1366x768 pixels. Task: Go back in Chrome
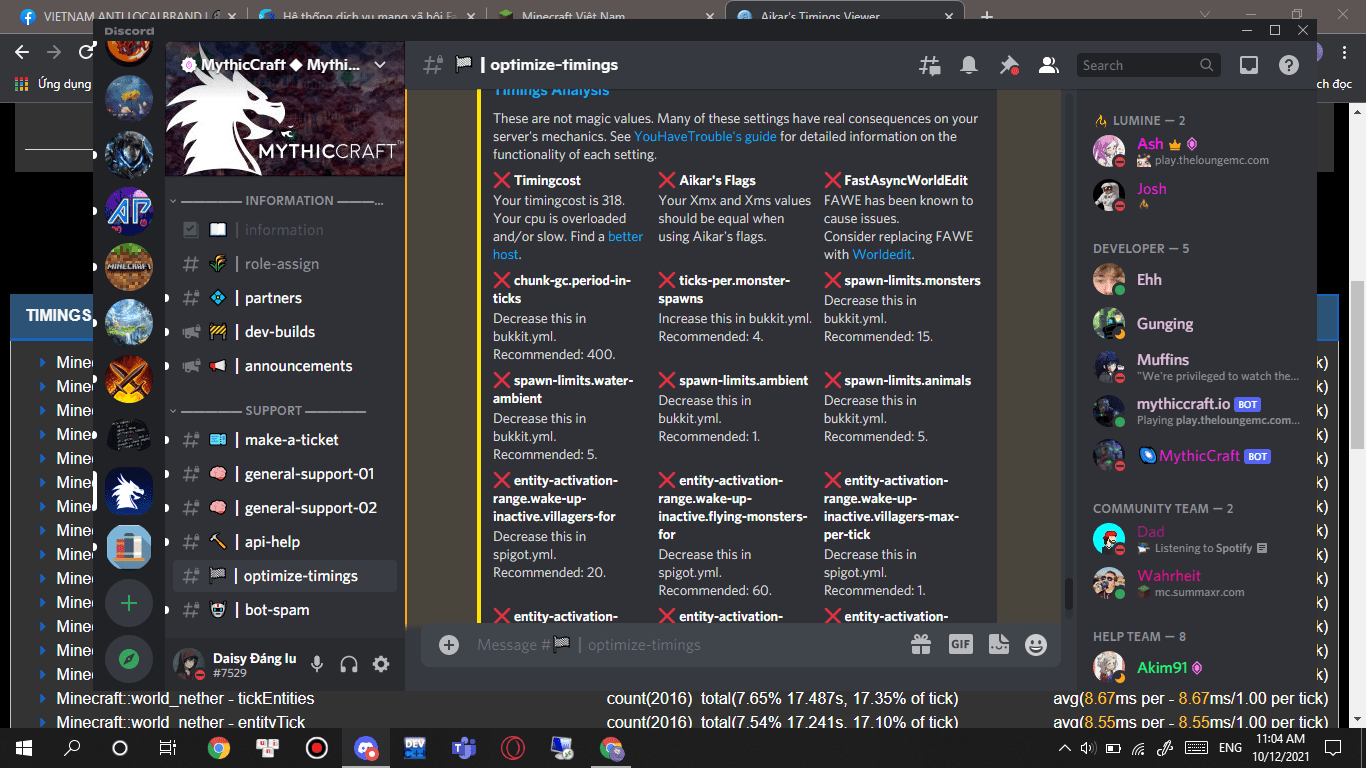pyautogui.click(x=22, y=52)
